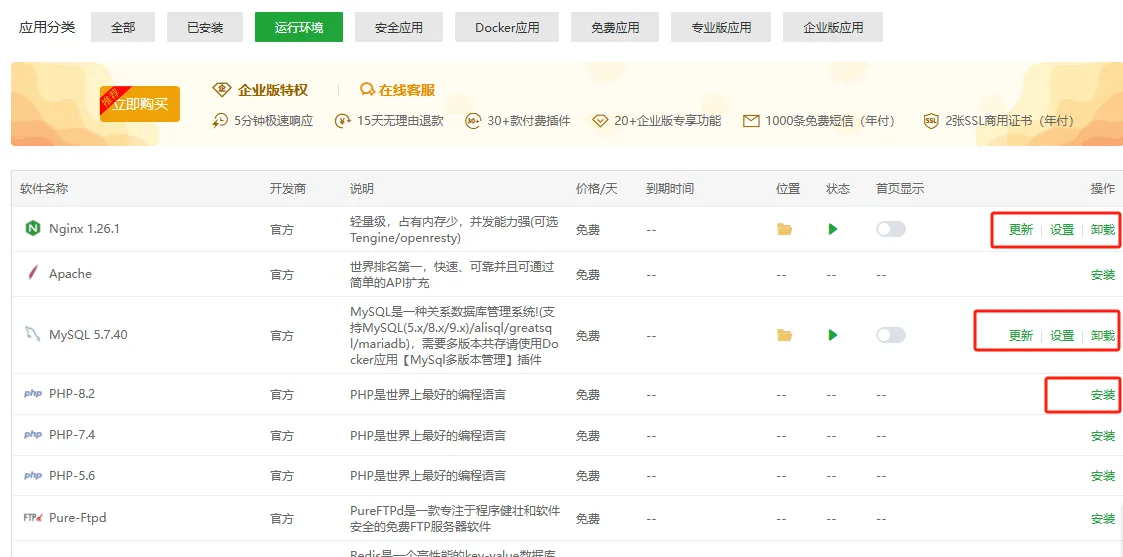Click the 首页显示 column header
This screenshot has height=557, width=1123.
[900, 189]
